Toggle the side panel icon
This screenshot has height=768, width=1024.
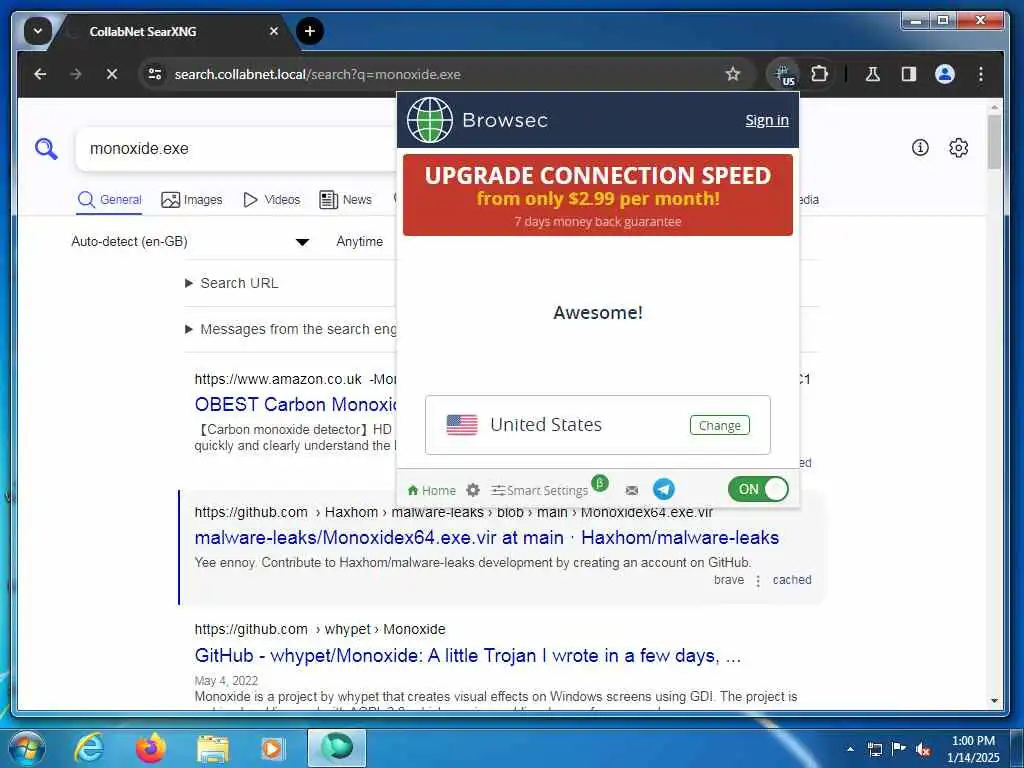[x=908, y=74]
